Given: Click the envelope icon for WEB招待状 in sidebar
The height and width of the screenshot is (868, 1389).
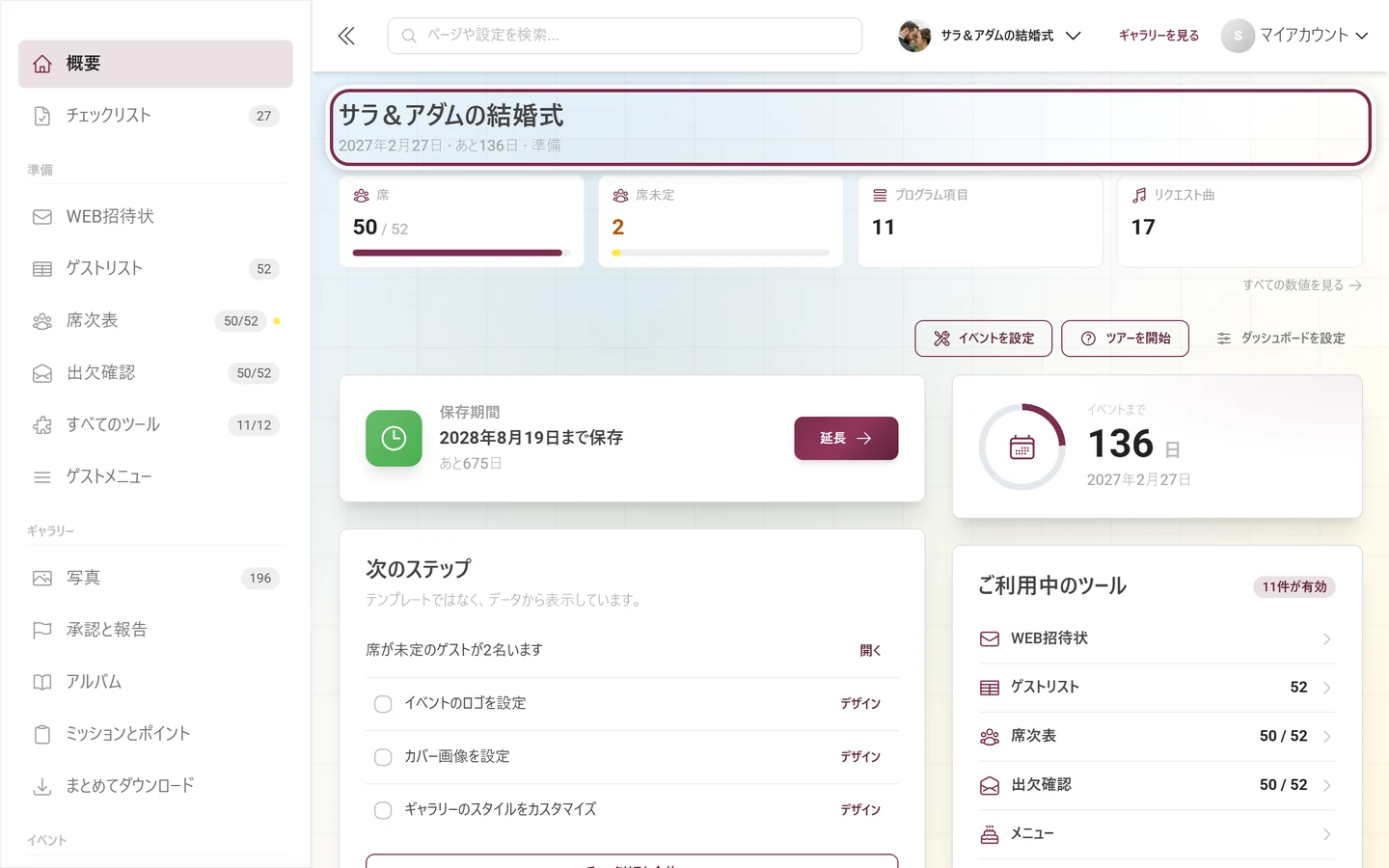Looking at the screenshot, I should (x=42, y=217).
